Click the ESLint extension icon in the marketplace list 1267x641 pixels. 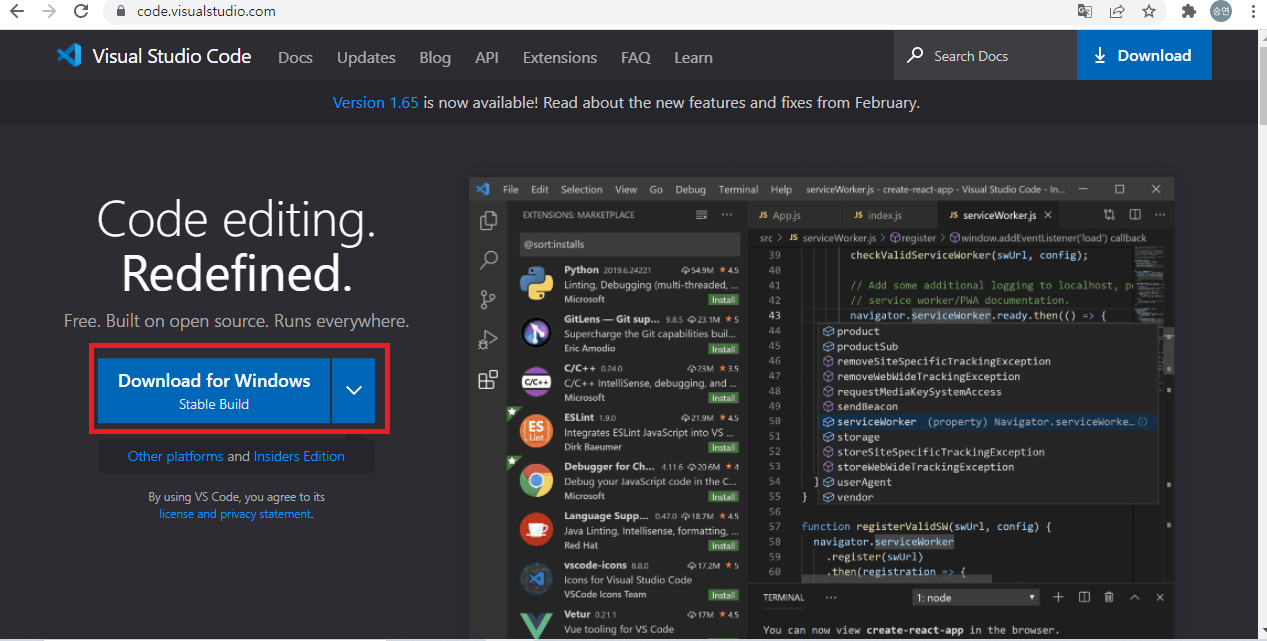tap(536, 431)
